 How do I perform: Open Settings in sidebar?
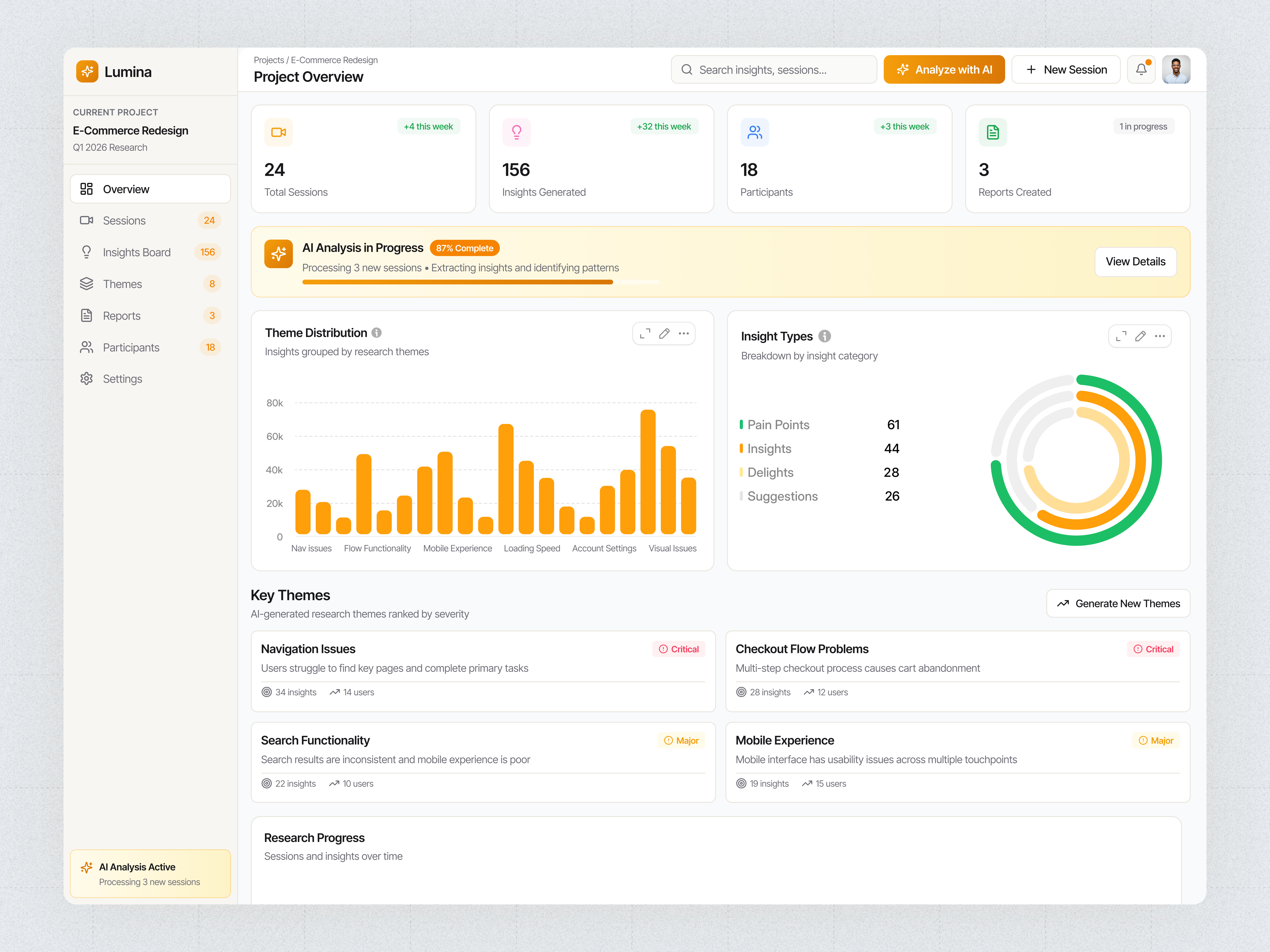tap(150, 379)
